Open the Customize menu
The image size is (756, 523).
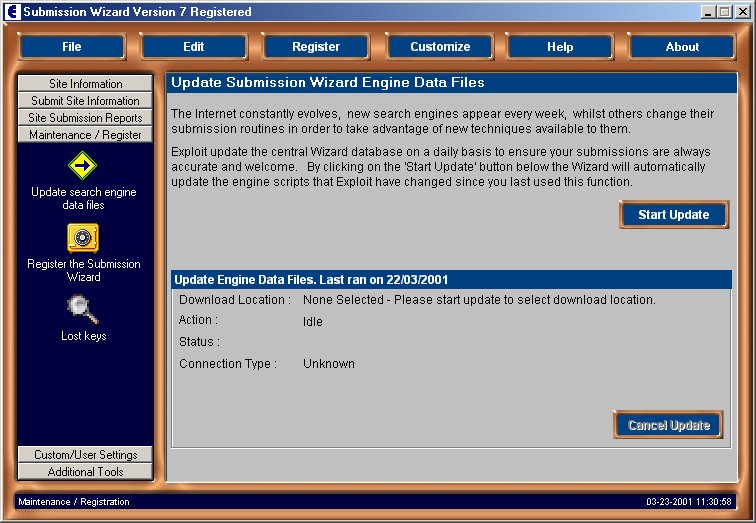tap(440, 47)
